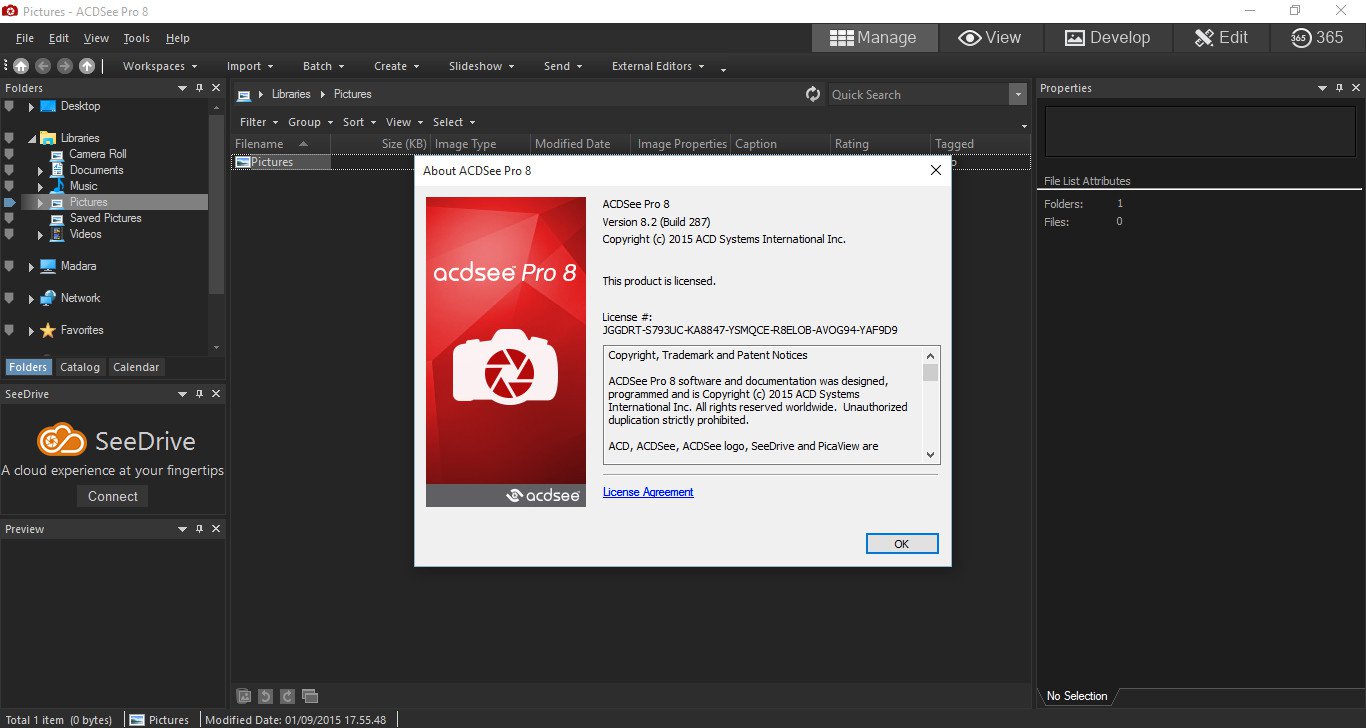
Task: Close the SeeDrive panel
Action: click(x=216, y=394)
